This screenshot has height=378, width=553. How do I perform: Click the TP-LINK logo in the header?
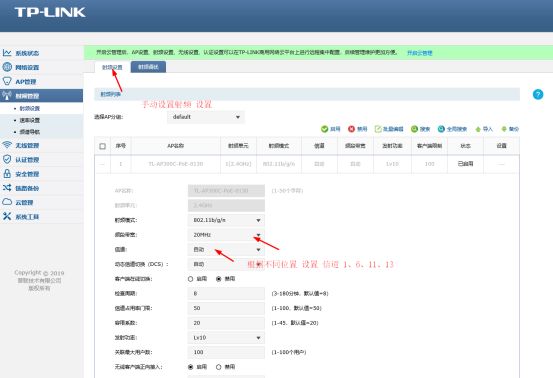(x=50, y=12)
